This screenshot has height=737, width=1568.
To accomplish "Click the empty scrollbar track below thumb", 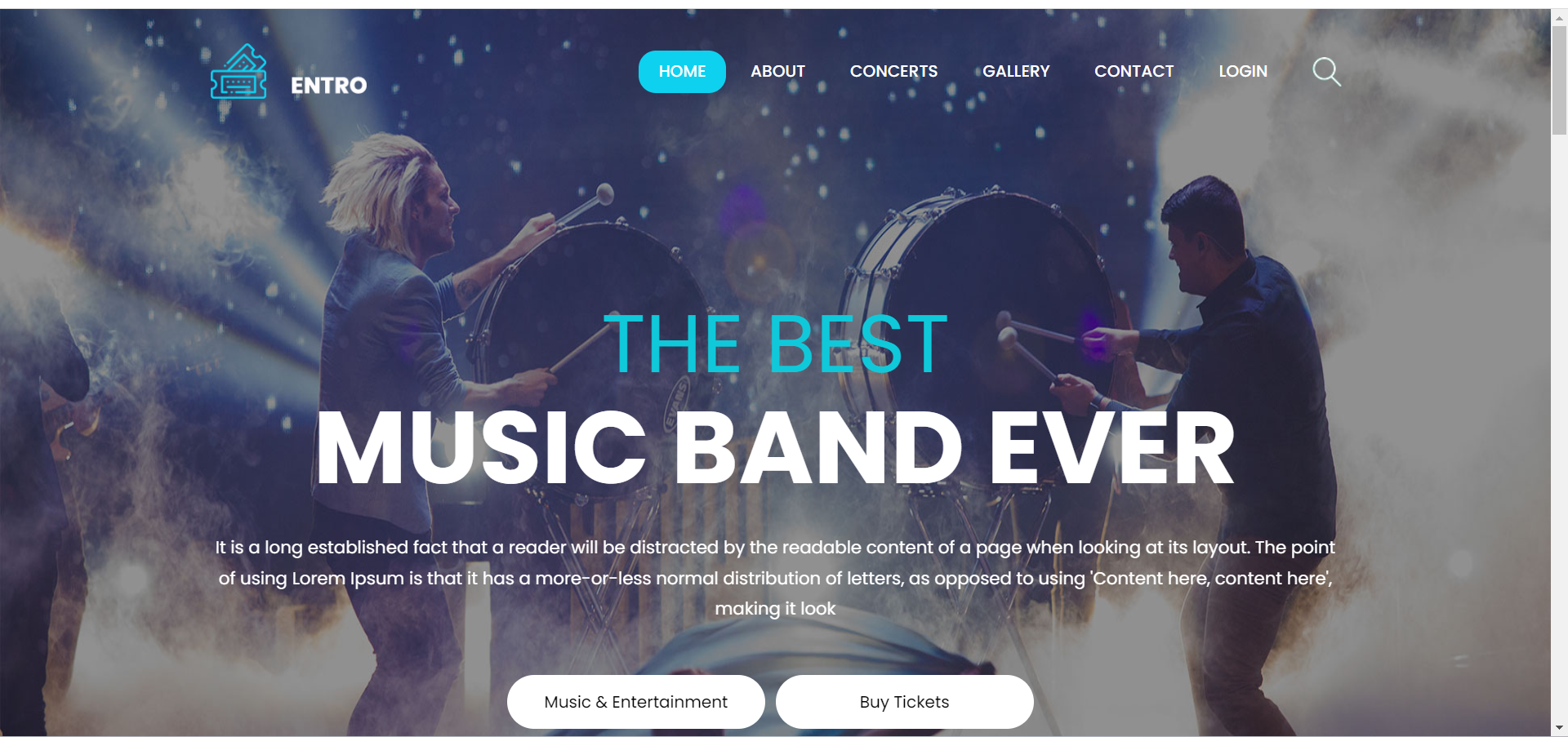I will click(x=1559, y=424).
